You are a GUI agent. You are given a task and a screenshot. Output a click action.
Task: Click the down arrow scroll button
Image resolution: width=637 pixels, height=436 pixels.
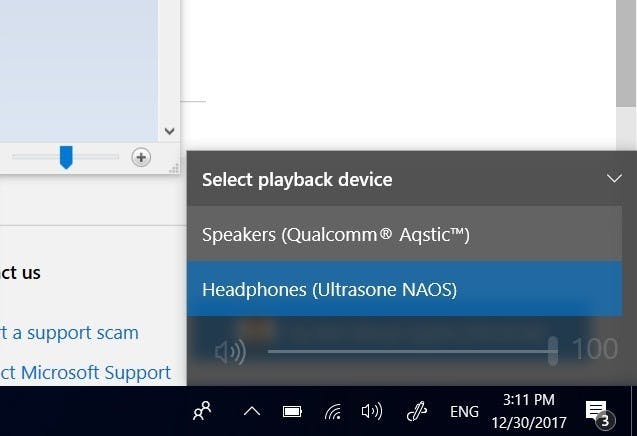point(169,131)
